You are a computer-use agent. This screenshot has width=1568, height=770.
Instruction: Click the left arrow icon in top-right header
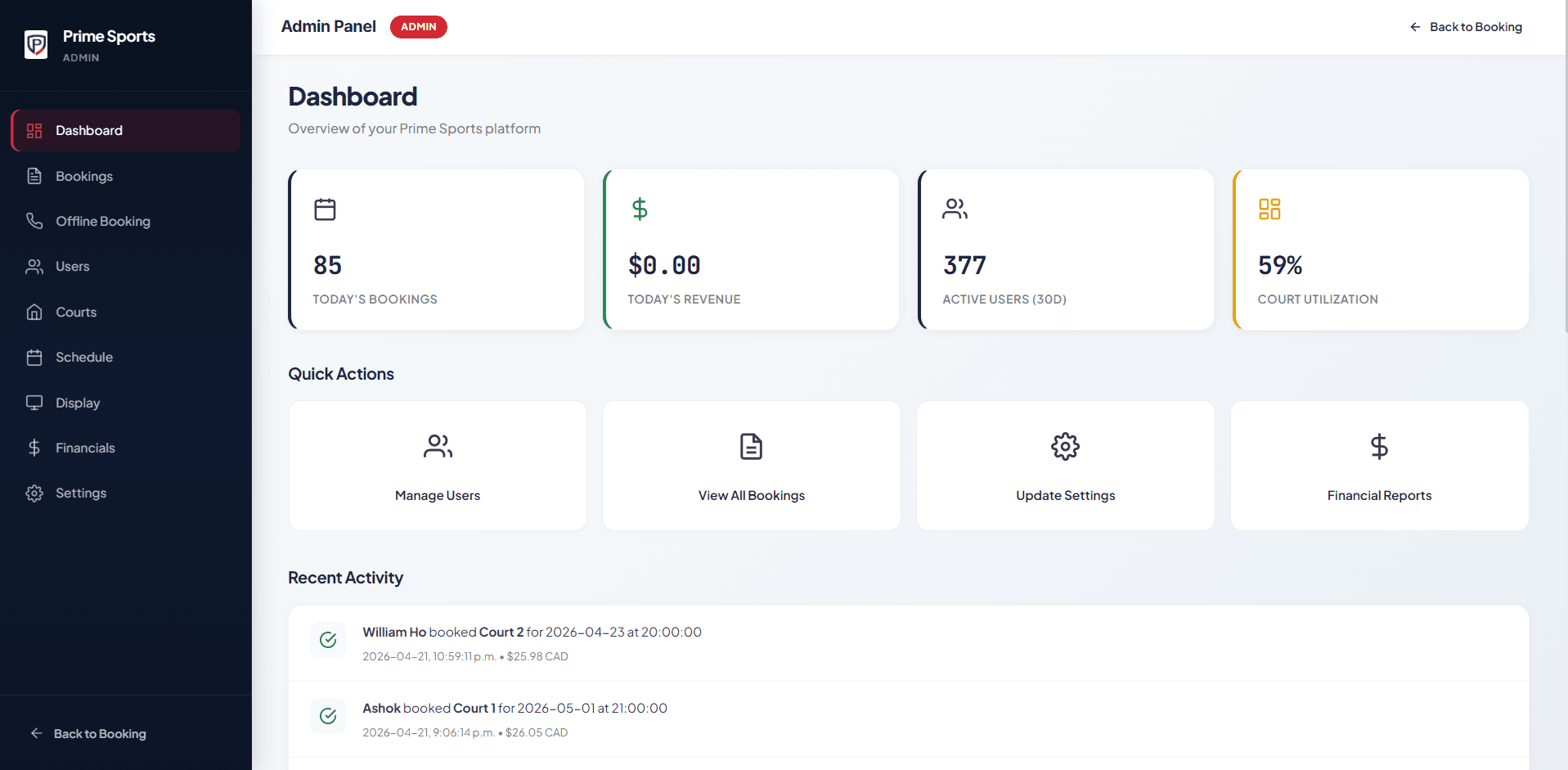click(1415, 27)
